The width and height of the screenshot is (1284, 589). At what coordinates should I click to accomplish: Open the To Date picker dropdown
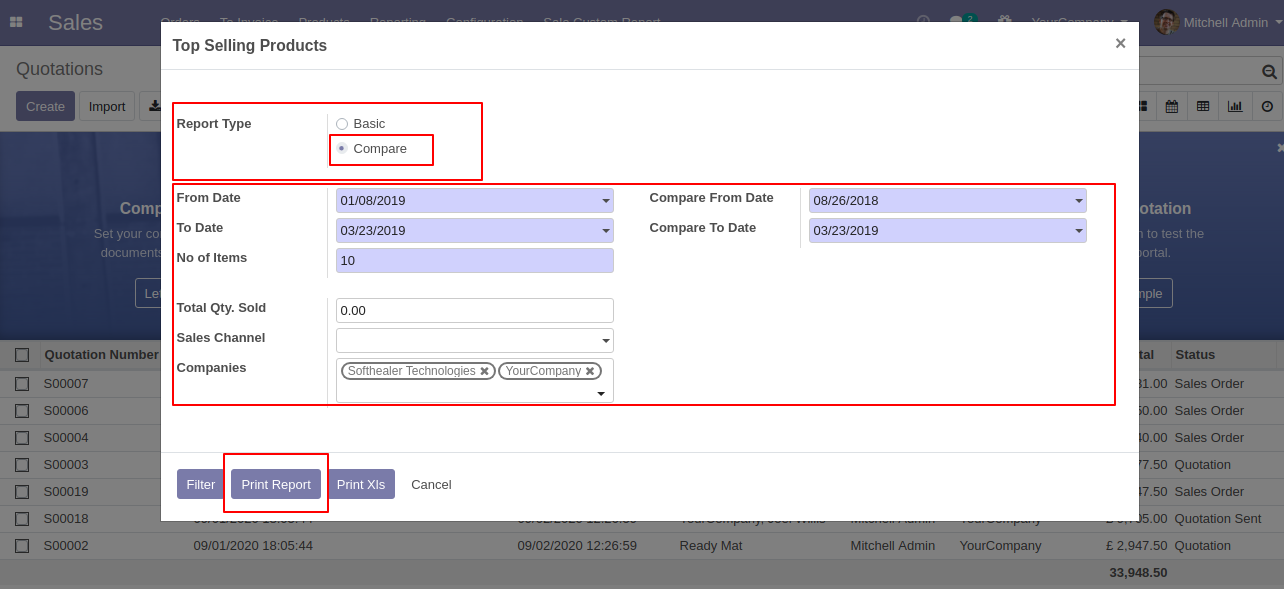pos(605,231)
